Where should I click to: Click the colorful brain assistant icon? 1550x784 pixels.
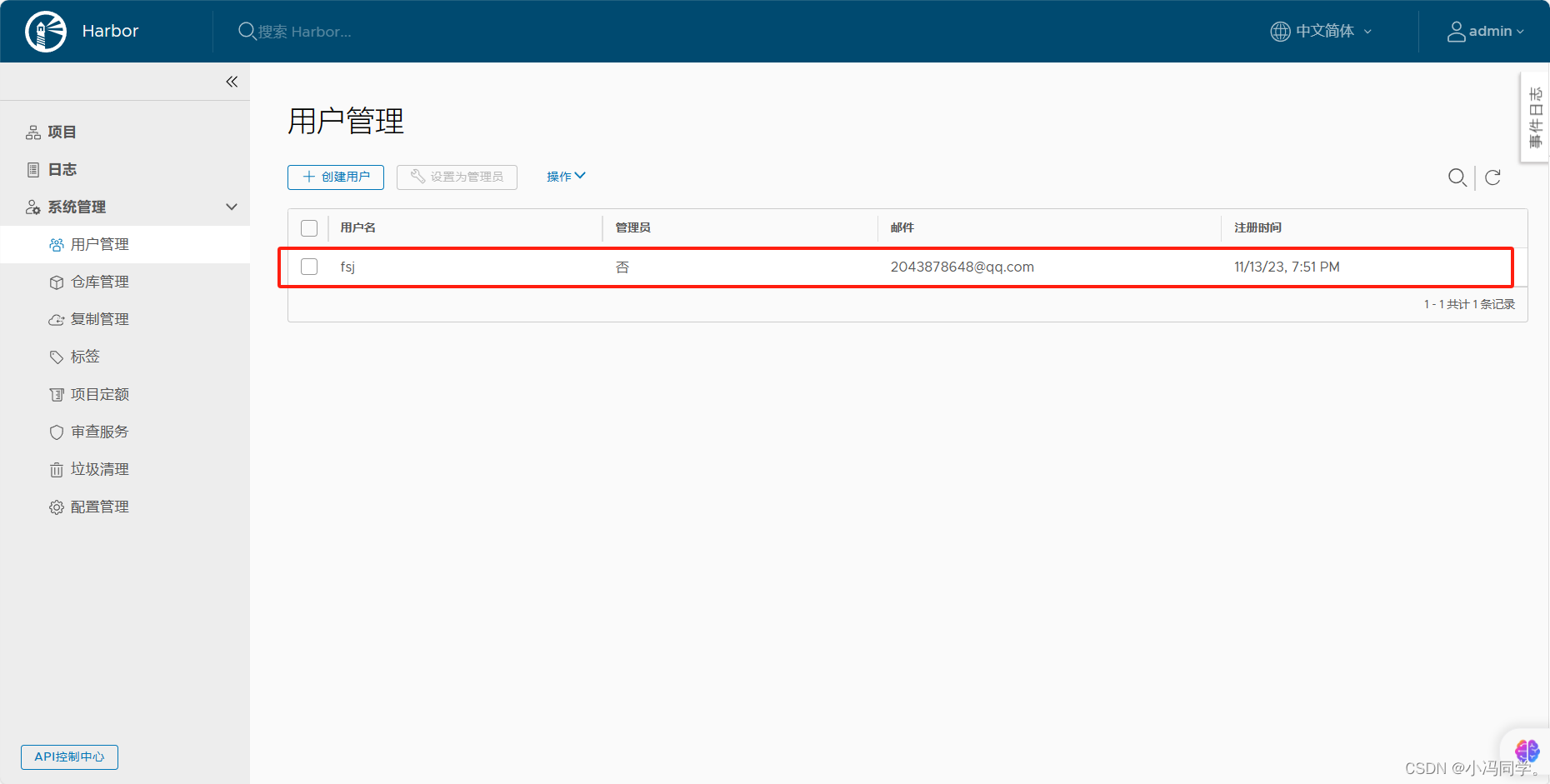click(x=1527, y=751)
